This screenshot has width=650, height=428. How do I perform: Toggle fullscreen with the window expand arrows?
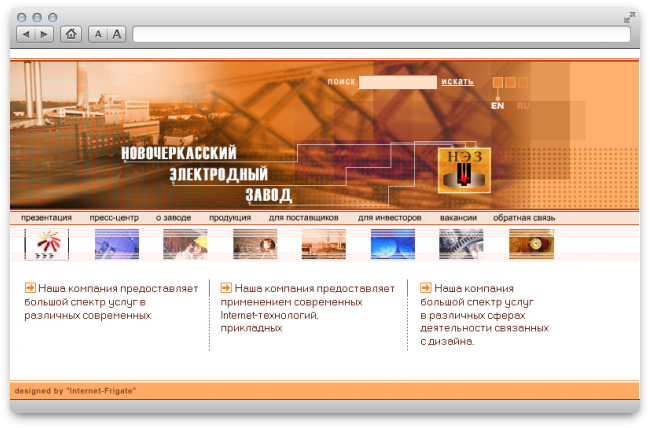[629, 17]
